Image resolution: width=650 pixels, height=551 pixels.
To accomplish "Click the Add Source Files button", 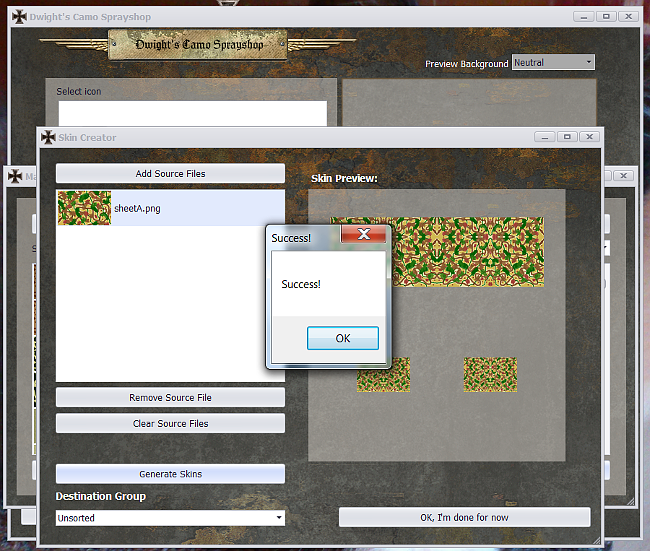I will 170,173.
